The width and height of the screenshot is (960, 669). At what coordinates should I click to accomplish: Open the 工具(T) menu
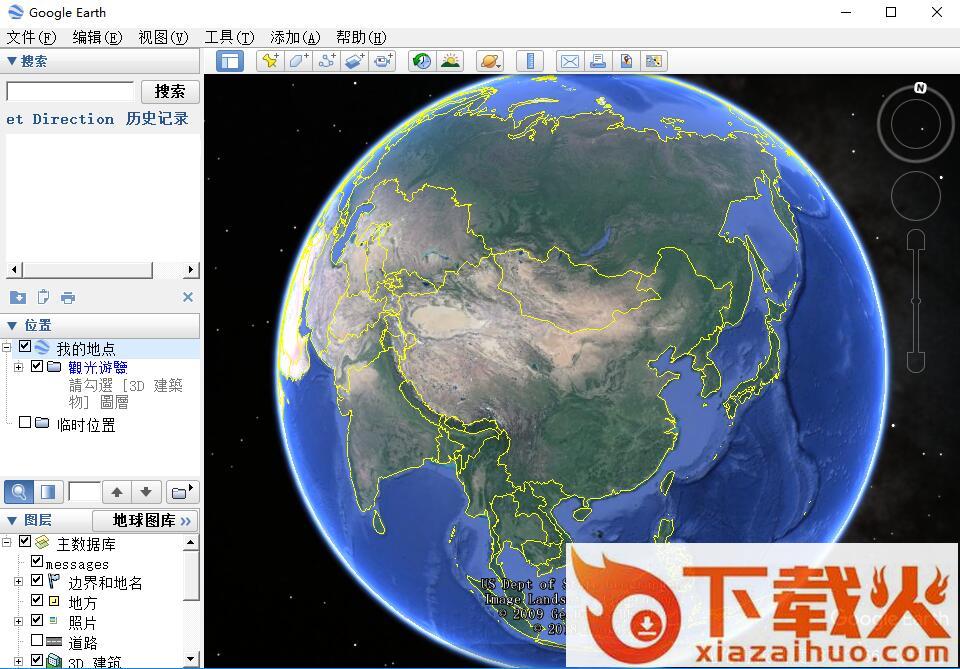click(229, 37)
